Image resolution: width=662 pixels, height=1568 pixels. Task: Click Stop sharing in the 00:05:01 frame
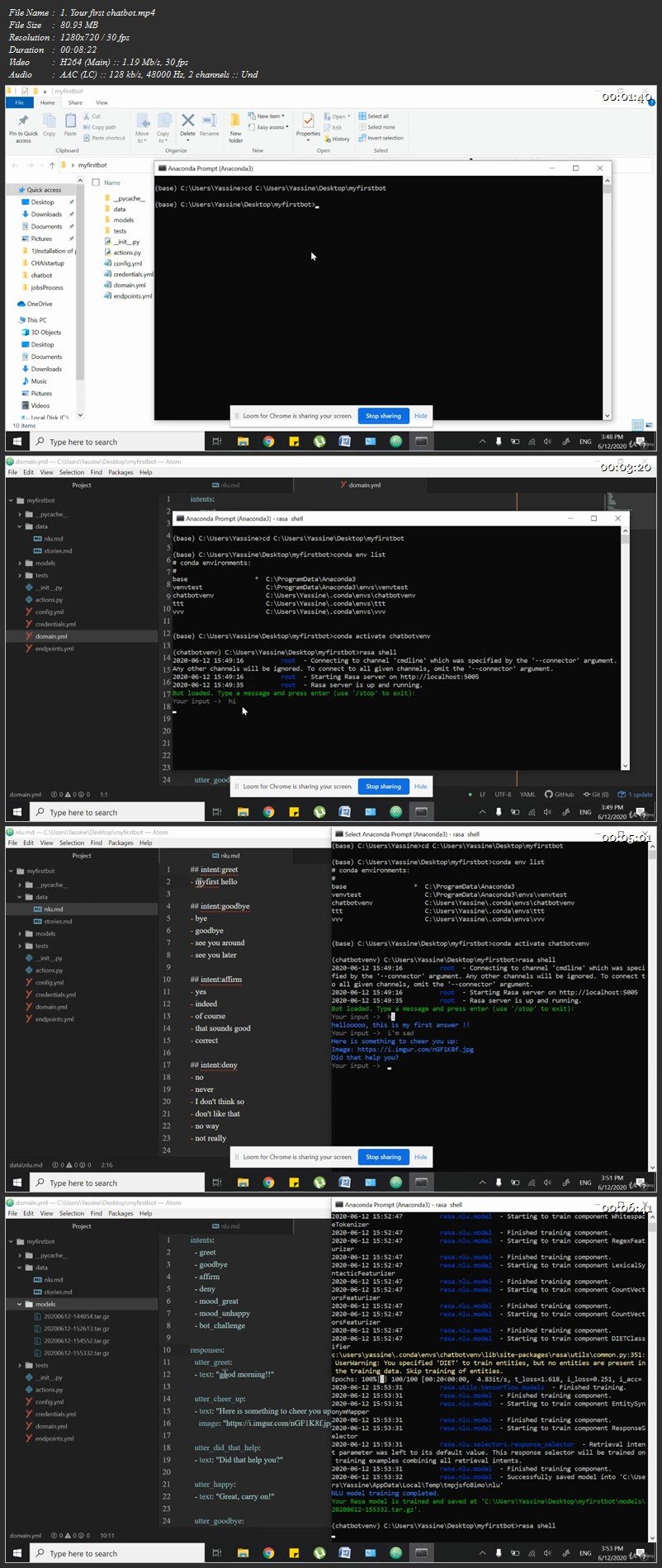(383, 1157)
